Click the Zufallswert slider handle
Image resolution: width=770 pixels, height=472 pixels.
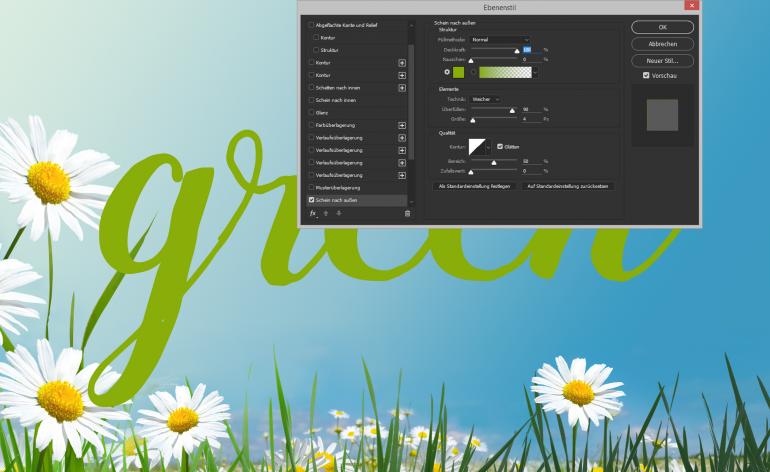(471, 172)
